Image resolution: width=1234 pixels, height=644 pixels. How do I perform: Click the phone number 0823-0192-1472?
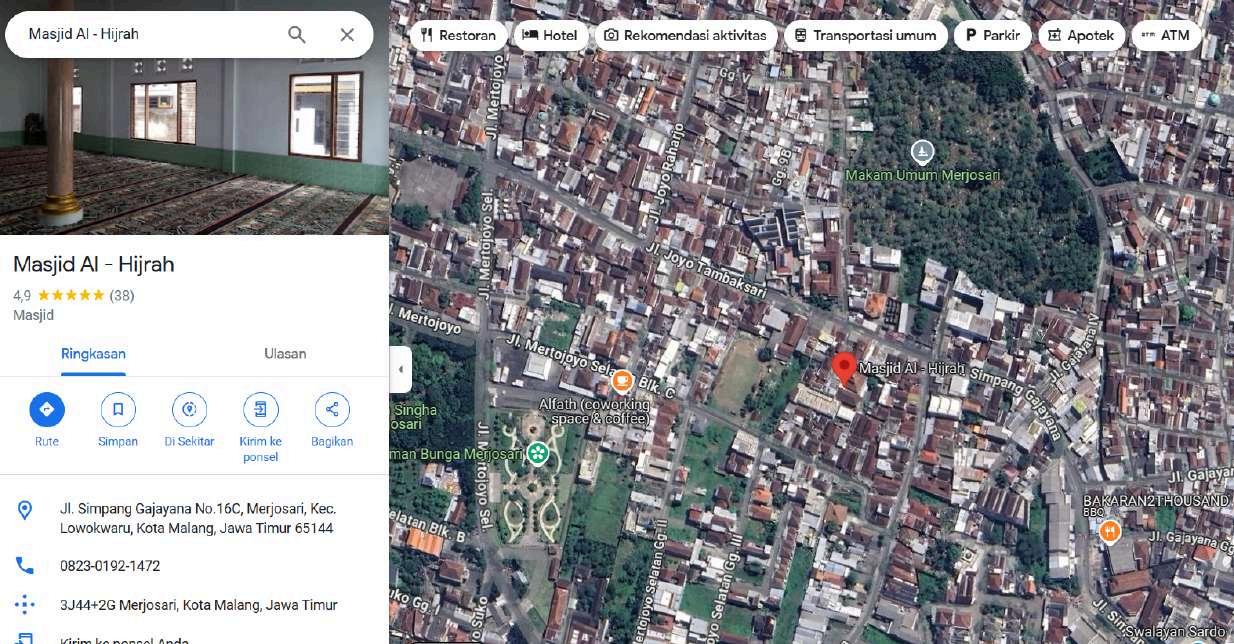pos(110,566)
